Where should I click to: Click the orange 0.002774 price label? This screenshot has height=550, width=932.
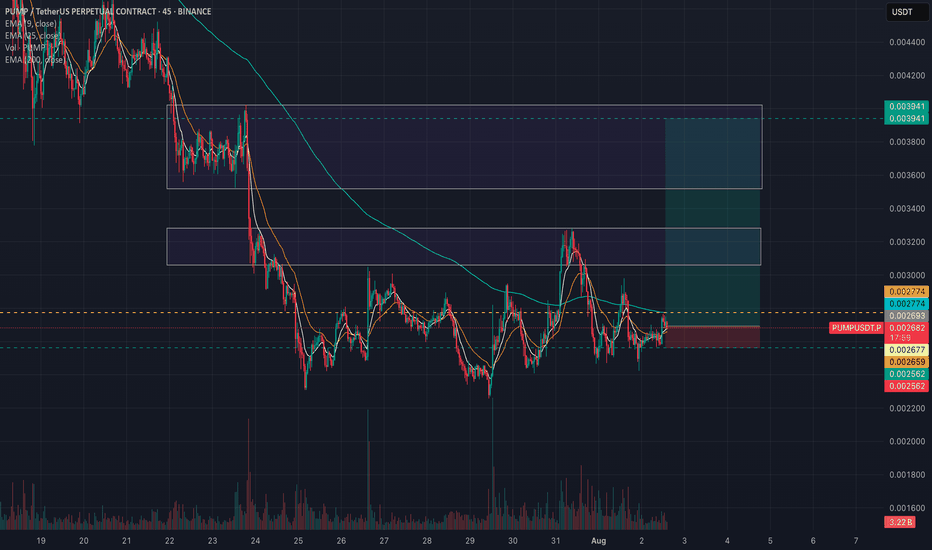906,291
